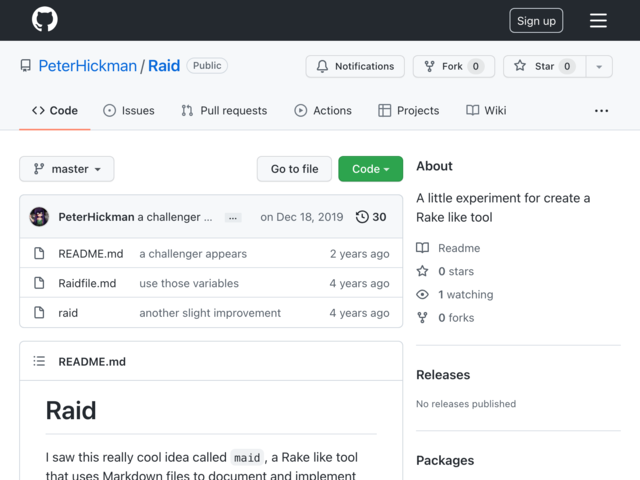Switch to the Issues tab

click(129, 111)
